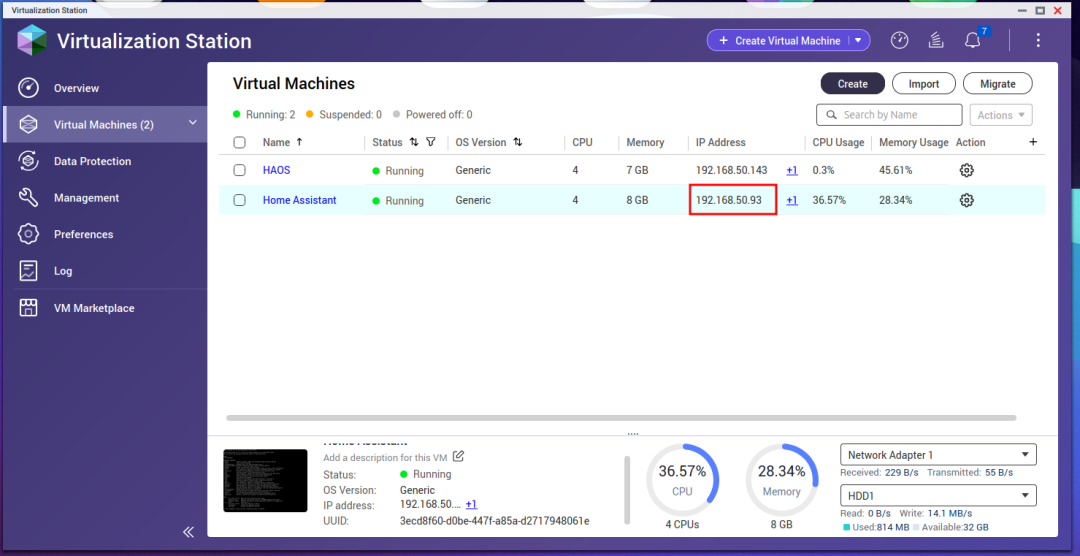Open HAOS action gear icon
The width and height of the screenshot is (1080, 556).
tap(966, 170)
